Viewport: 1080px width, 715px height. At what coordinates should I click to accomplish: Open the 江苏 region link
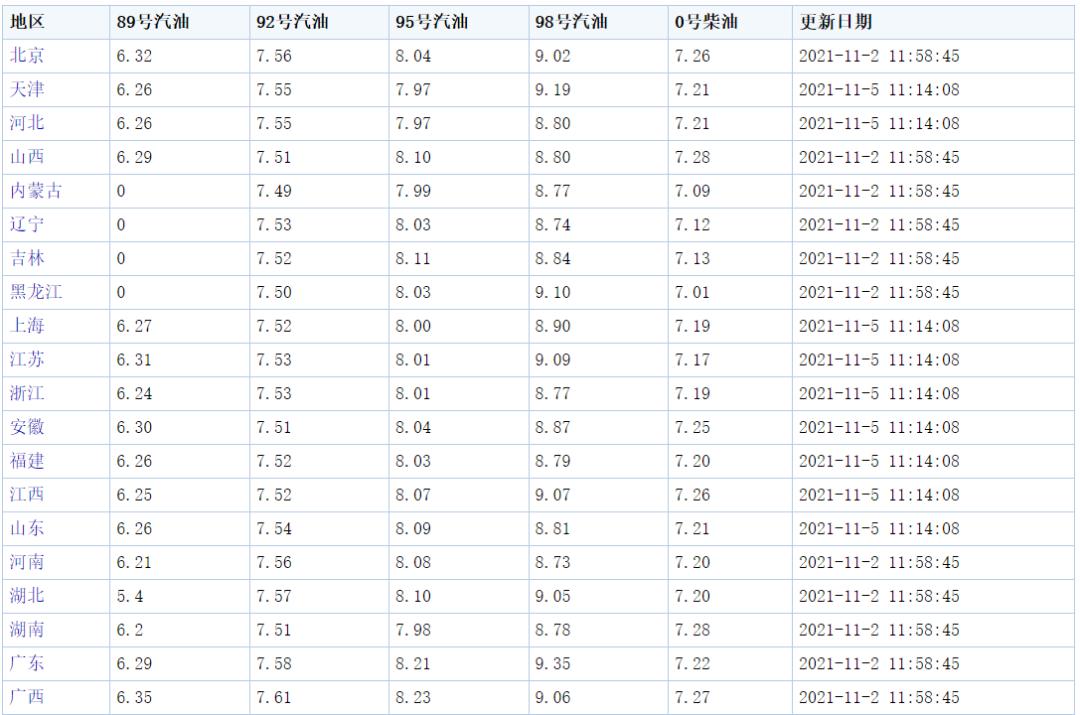click(27, 360)
